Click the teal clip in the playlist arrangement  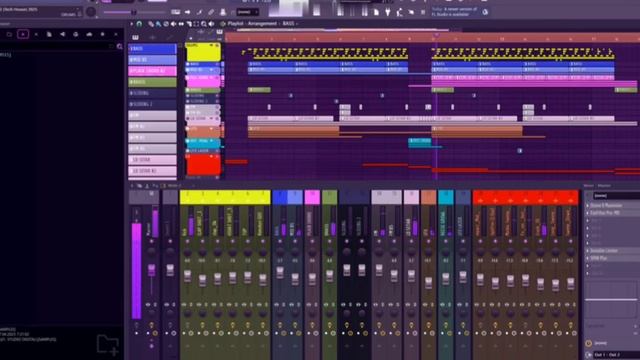(420, 142)
